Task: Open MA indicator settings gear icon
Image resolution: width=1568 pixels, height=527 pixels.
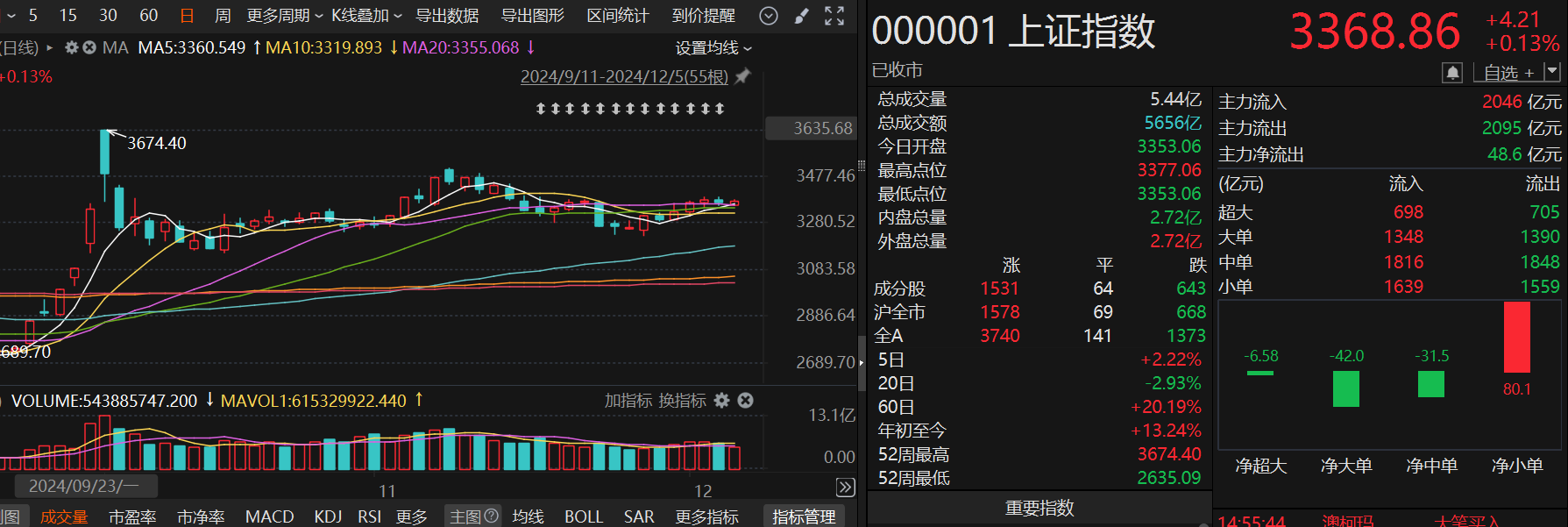Action: [72, 47]
